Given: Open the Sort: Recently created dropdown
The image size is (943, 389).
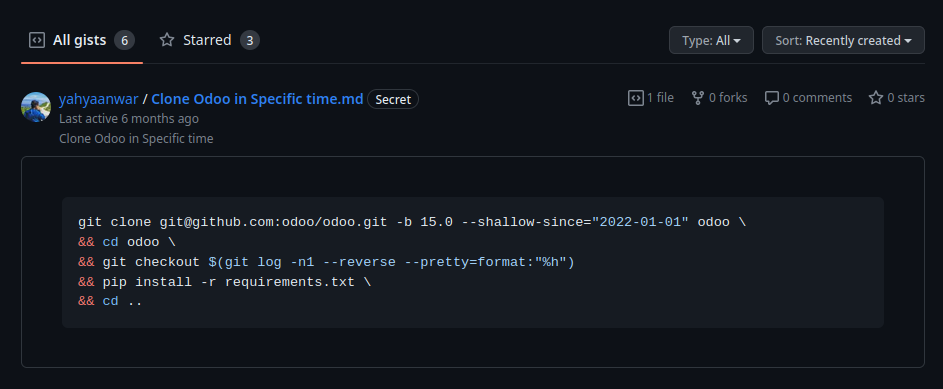Looking at the screenshot, I should (843, 40).
